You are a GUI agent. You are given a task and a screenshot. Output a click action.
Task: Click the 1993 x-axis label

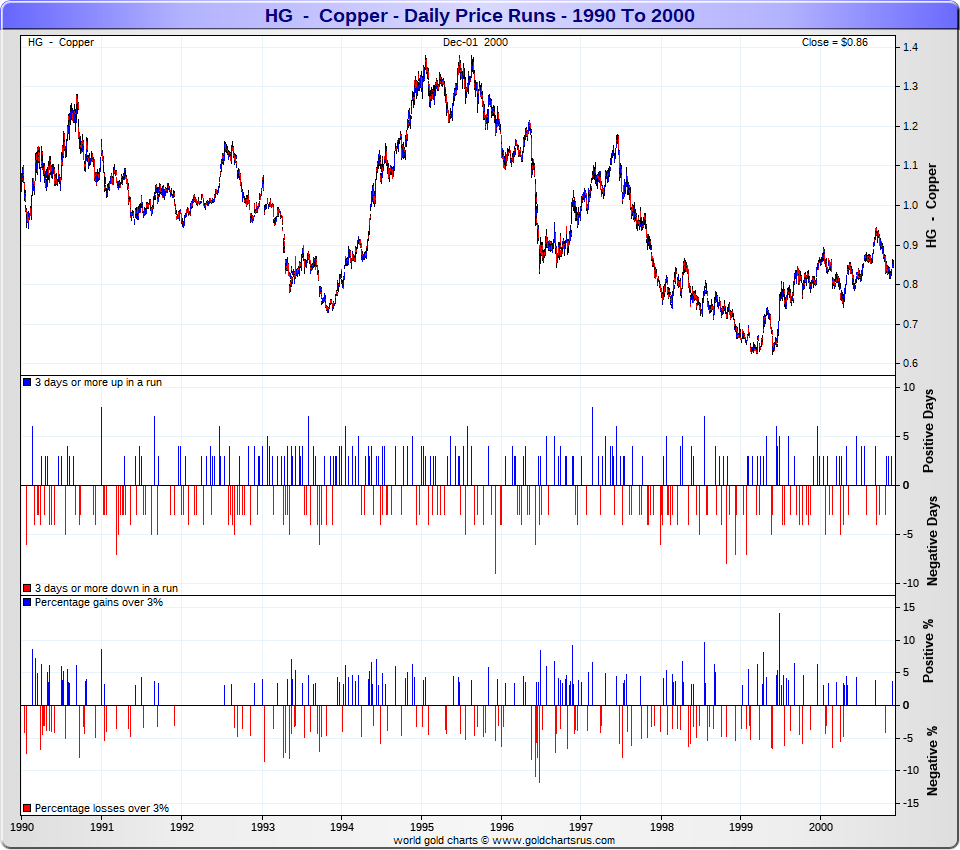pyautogui.click(x=263, y=827)
